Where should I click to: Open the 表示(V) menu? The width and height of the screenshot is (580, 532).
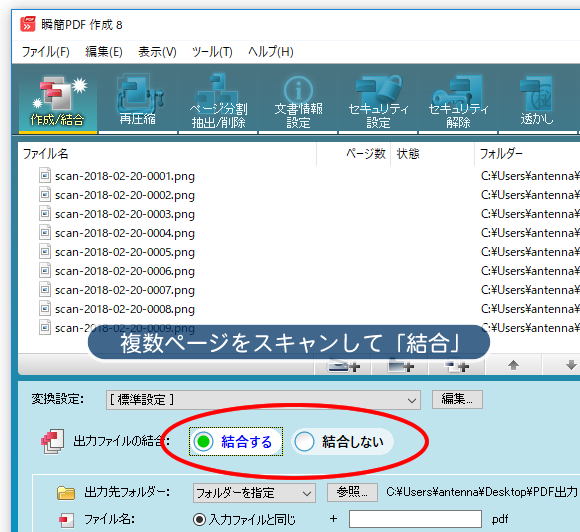157,52
